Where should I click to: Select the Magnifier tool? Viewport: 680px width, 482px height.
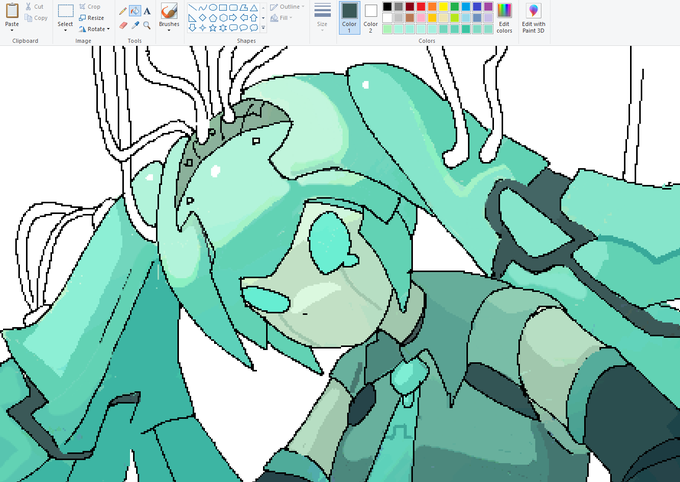[x=147, y=26]
